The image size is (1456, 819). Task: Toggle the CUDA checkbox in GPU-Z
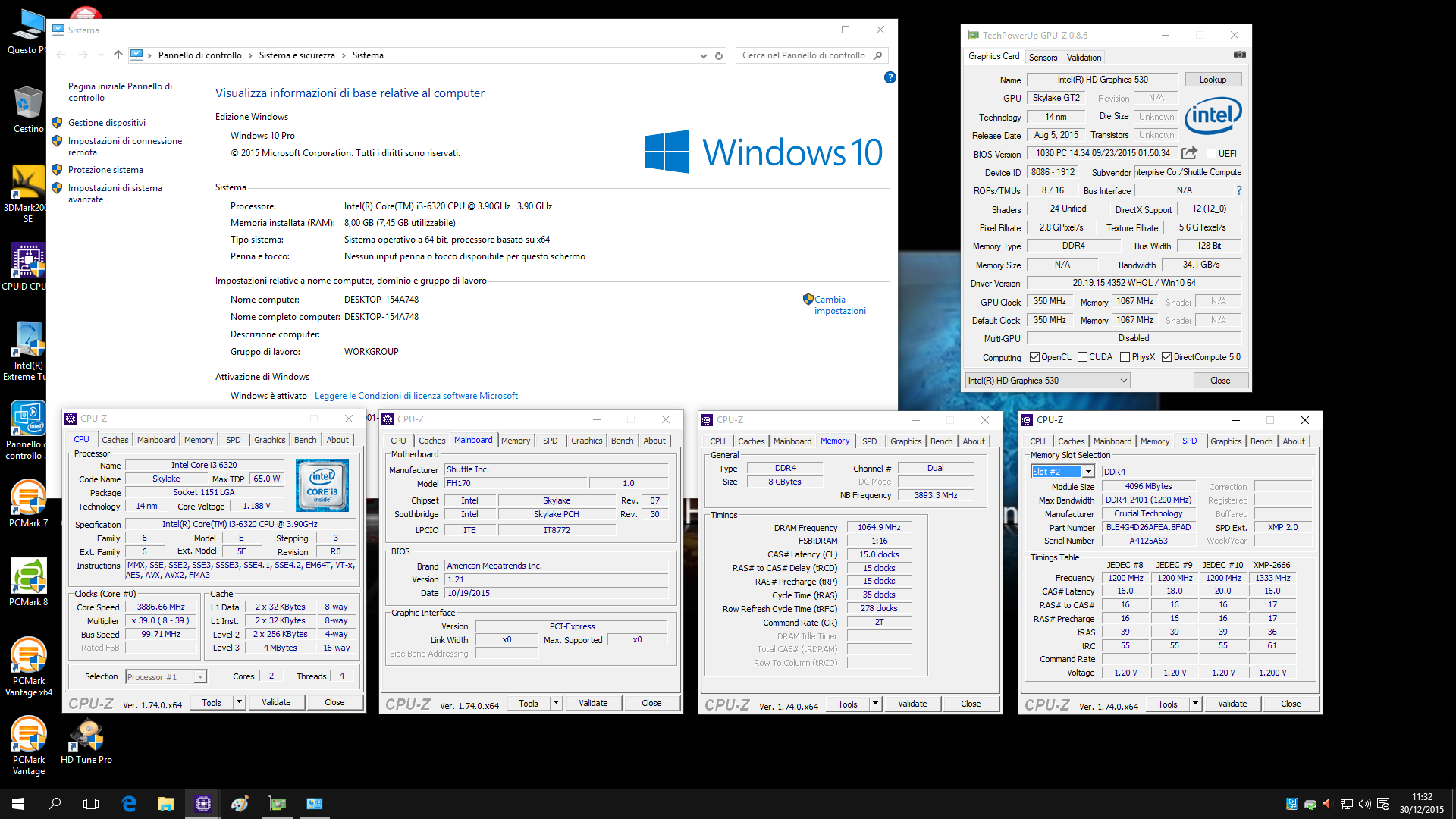point(1083,357)
